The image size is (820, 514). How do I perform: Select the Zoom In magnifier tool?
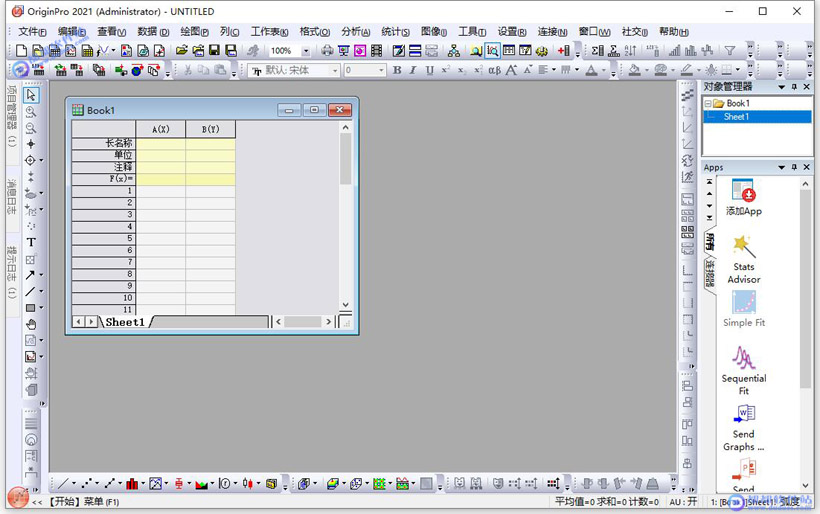31,111
